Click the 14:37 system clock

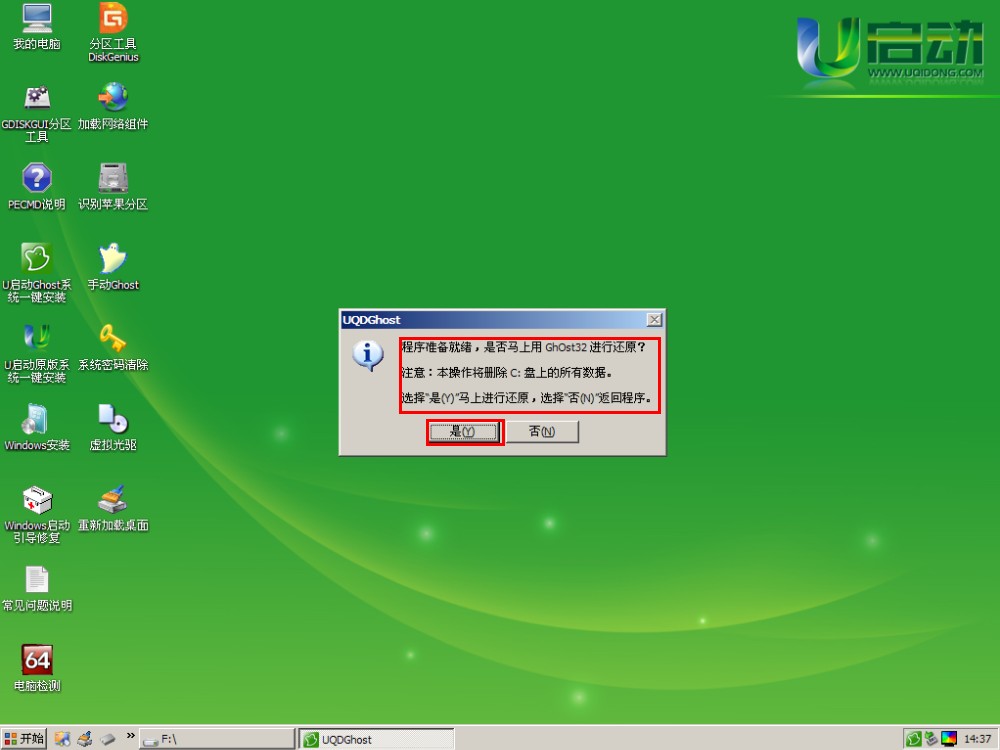coord(977,739)
